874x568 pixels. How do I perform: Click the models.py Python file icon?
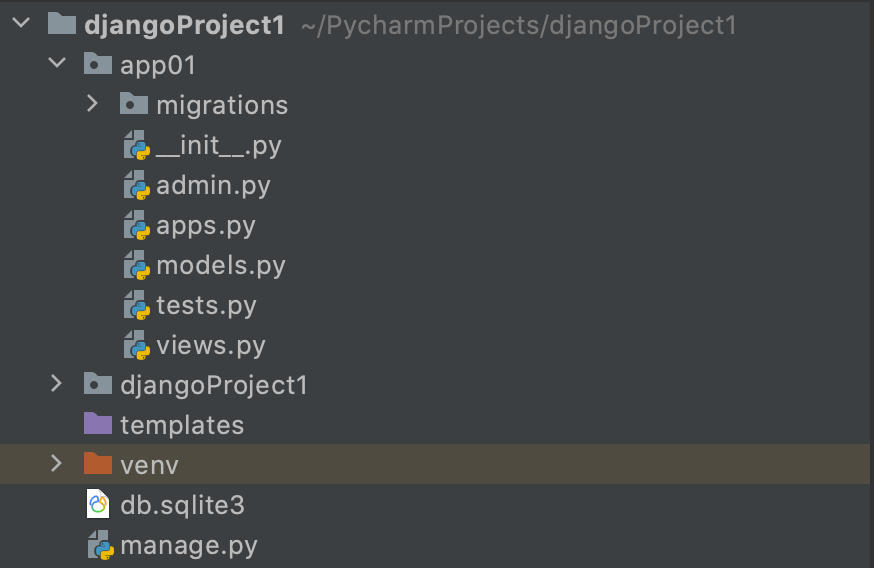pos(136,266)
